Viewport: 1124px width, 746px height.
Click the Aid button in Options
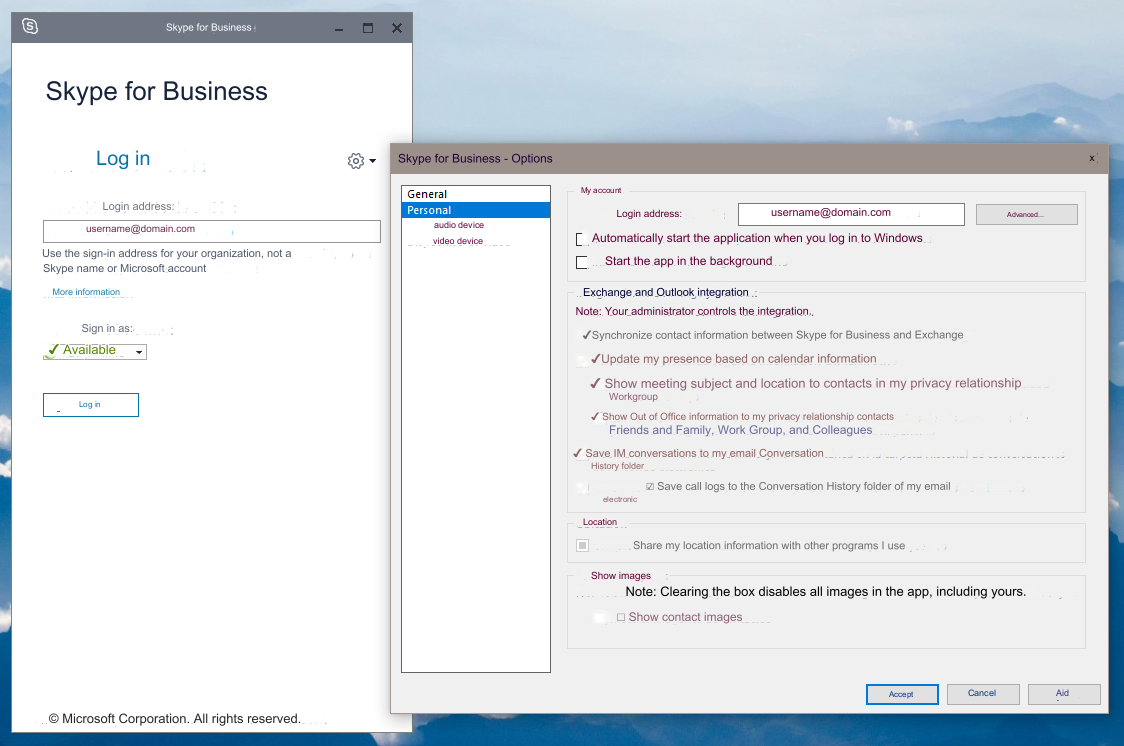click(x=1063, y=694)
